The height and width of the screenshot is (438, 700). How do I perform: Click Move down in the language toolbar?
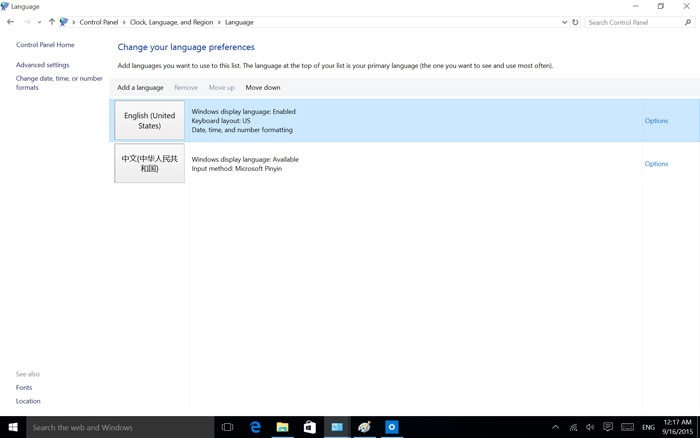click(x=263, y=88)
